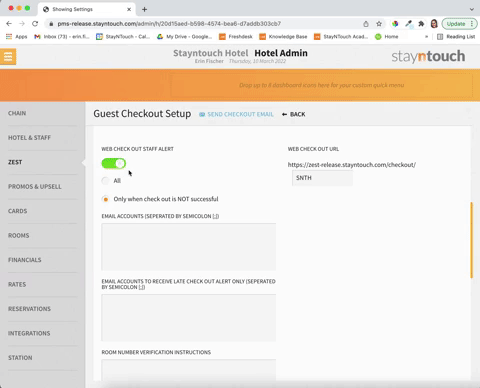Click the Web Check Out URL input field
This screenshot has height=388, width=480.
[322, 178]
